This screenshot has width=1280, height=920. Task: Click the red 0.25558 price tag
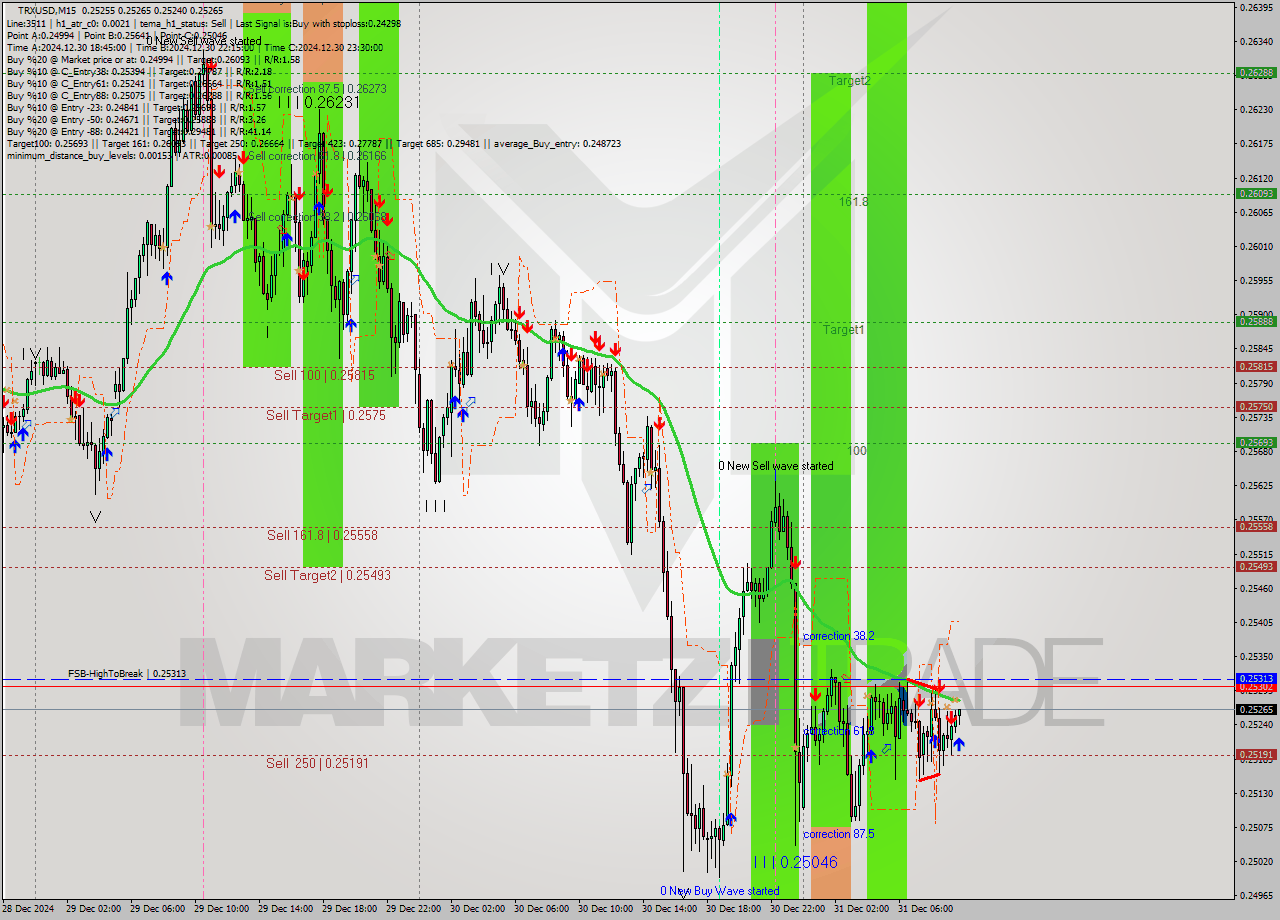pyautogui.click(x=1256, y=526)
